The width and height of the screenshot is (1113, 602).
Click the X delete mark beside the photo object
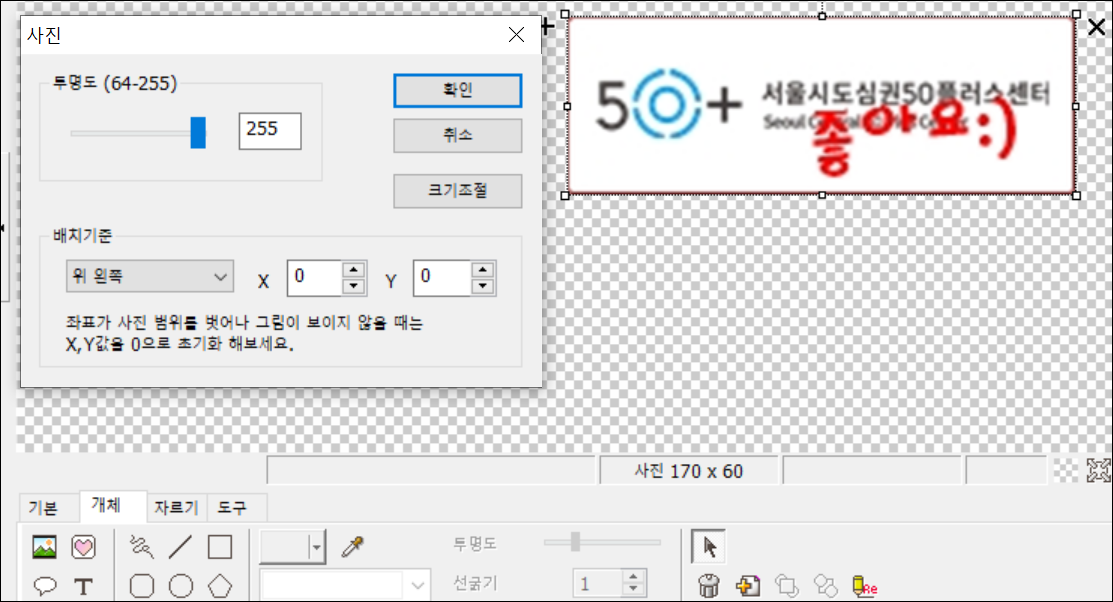pyautogui.click(x=1097, y=27)
